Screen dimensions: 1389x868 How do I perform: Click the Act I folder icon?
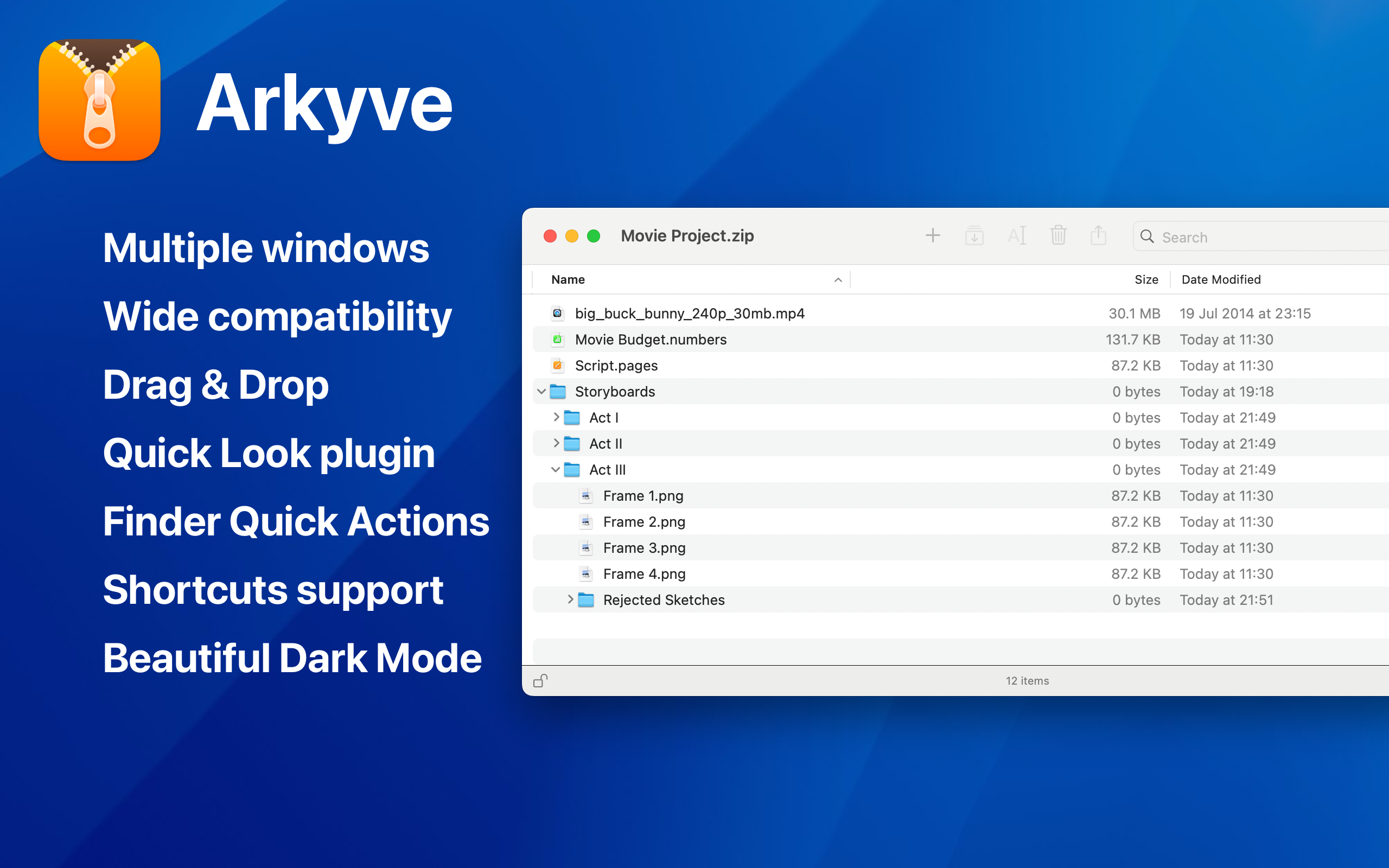[572, 417]
